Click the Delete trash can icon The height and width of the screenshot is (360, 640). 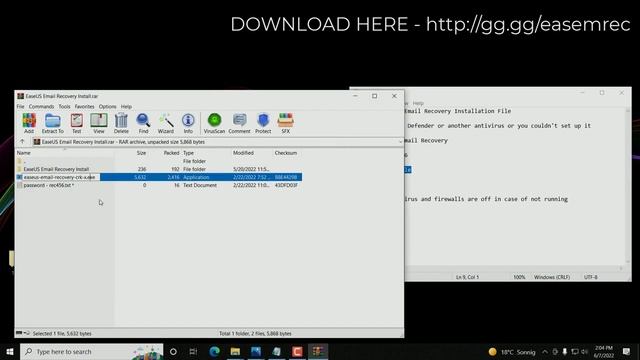(121, 123)
